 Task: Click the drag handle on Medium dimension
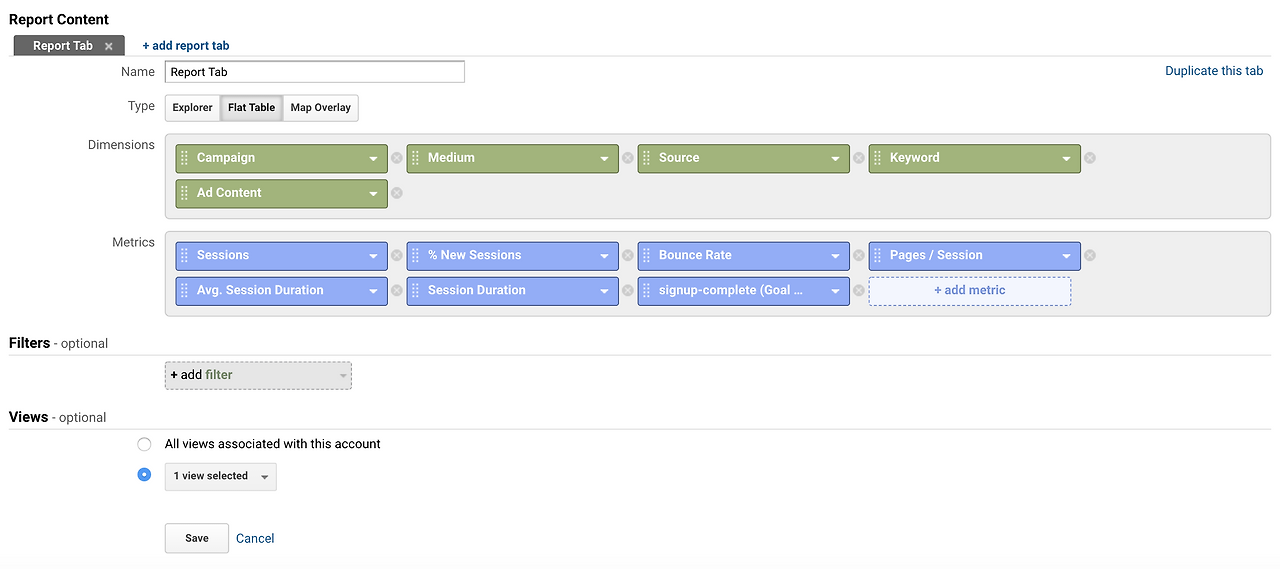(x=416, y=158)
